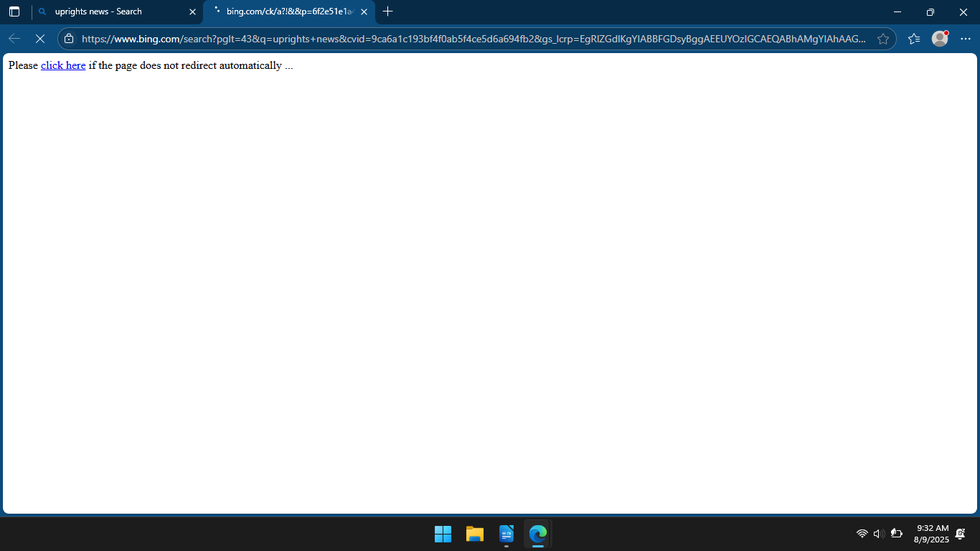Open the notifications bell icon
980x551 pixels.
(961, 534)
